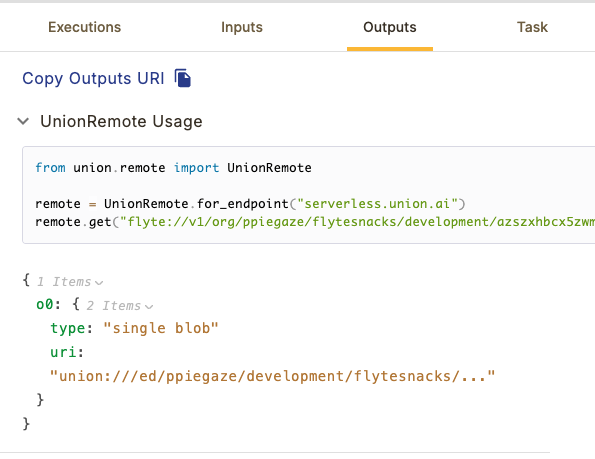This screenshot has height=459, width=595.
Task: Collapse the UnionRemote Usage section chevron
Action: point(23,121)
